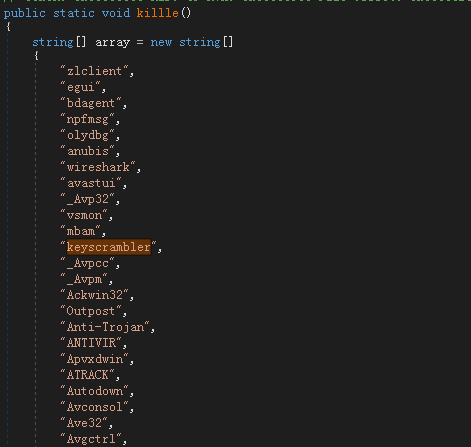Viewport: 471px width, 447px height.
Task: Click the "bdagent" string literal
Action: (x=91, y=103)
